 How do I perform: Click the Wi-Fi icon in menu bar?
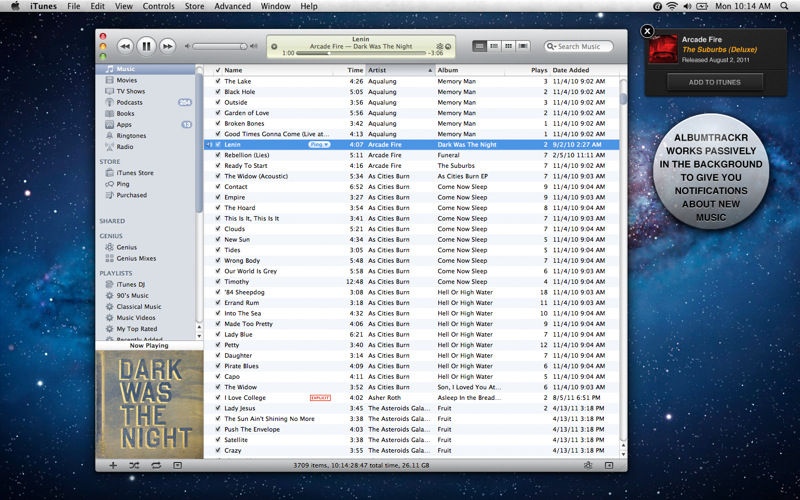tap(672, 6)
